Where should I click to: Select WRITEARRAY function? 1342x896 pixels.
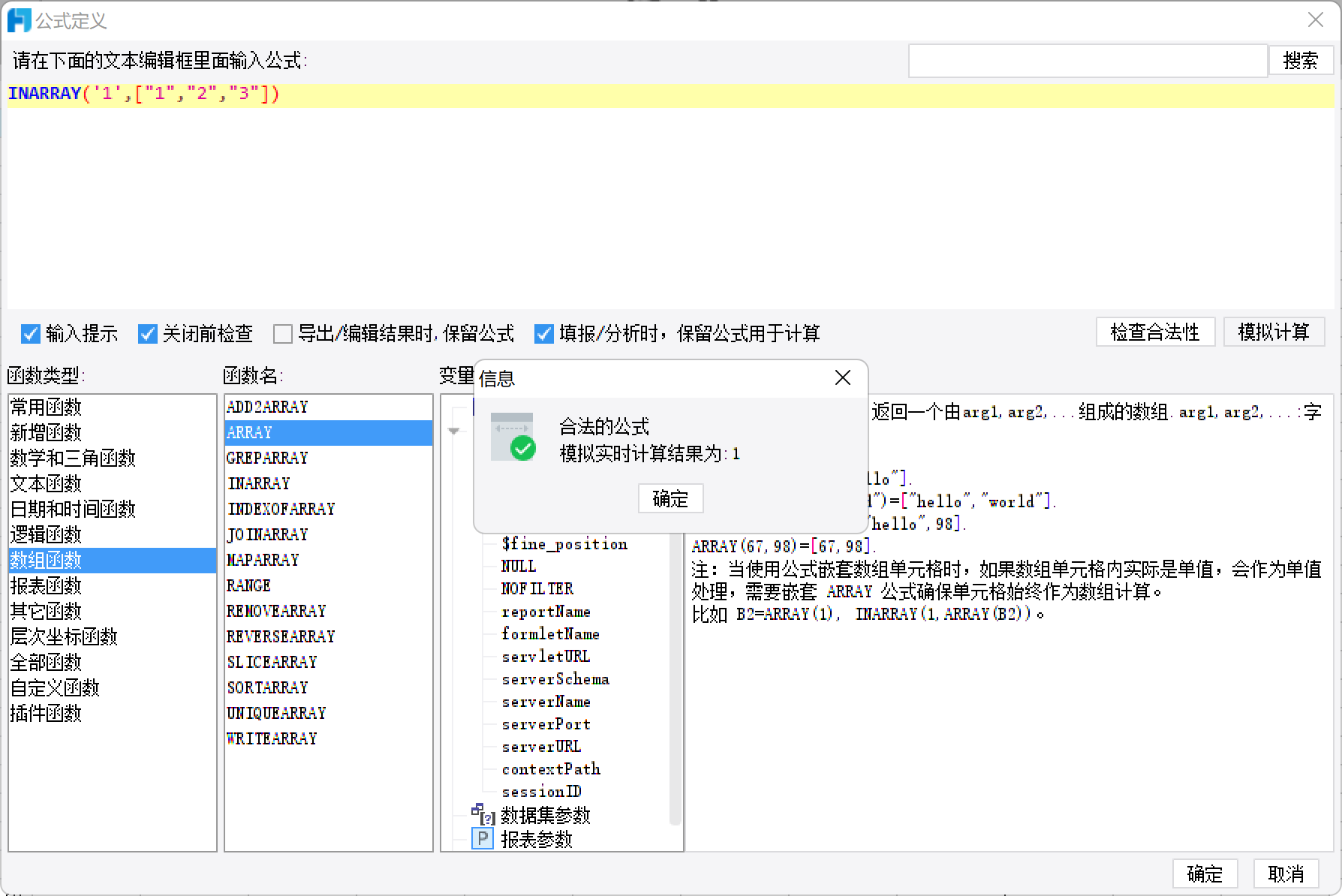tap(328, 739)
